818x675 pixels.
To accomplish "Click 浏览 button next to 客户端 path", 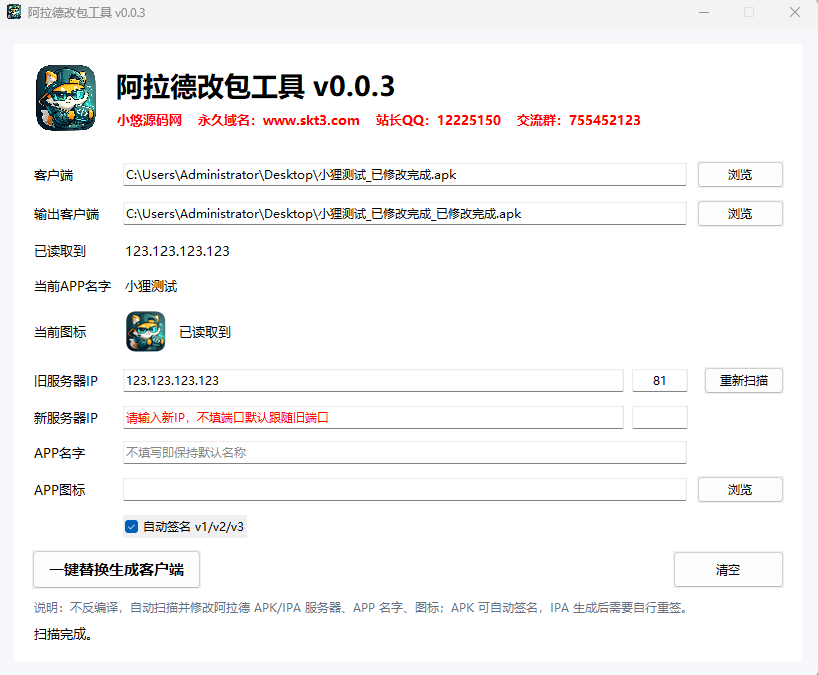I will pyautogui.click(x=740, y=175).
